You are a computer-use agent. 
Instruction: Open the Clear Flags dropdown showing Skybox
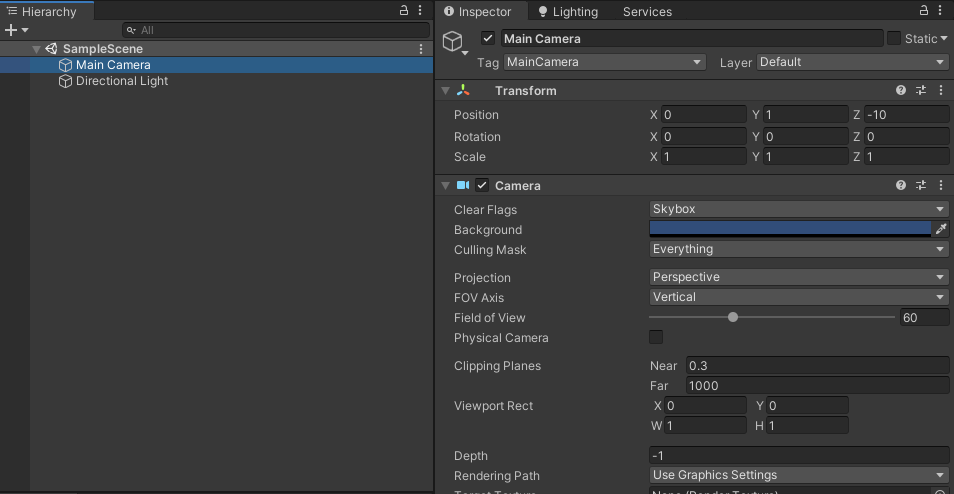coord(799,209)
